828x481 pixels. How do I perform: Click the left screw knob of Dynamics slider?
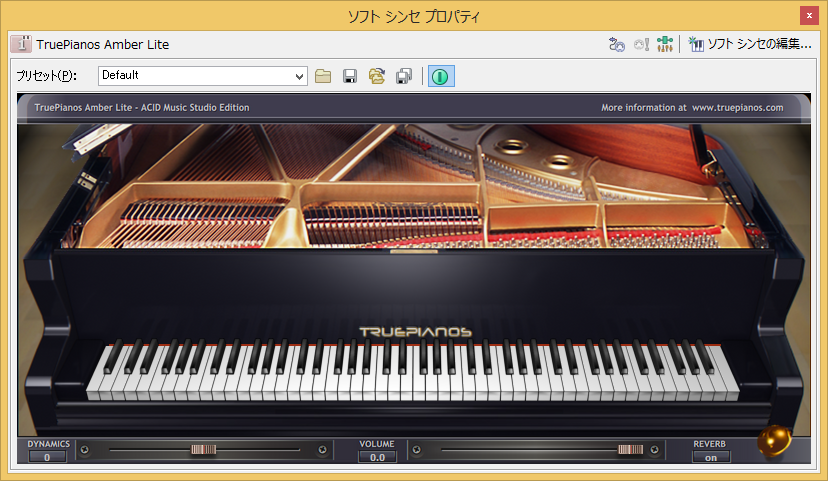coord(84,450)
